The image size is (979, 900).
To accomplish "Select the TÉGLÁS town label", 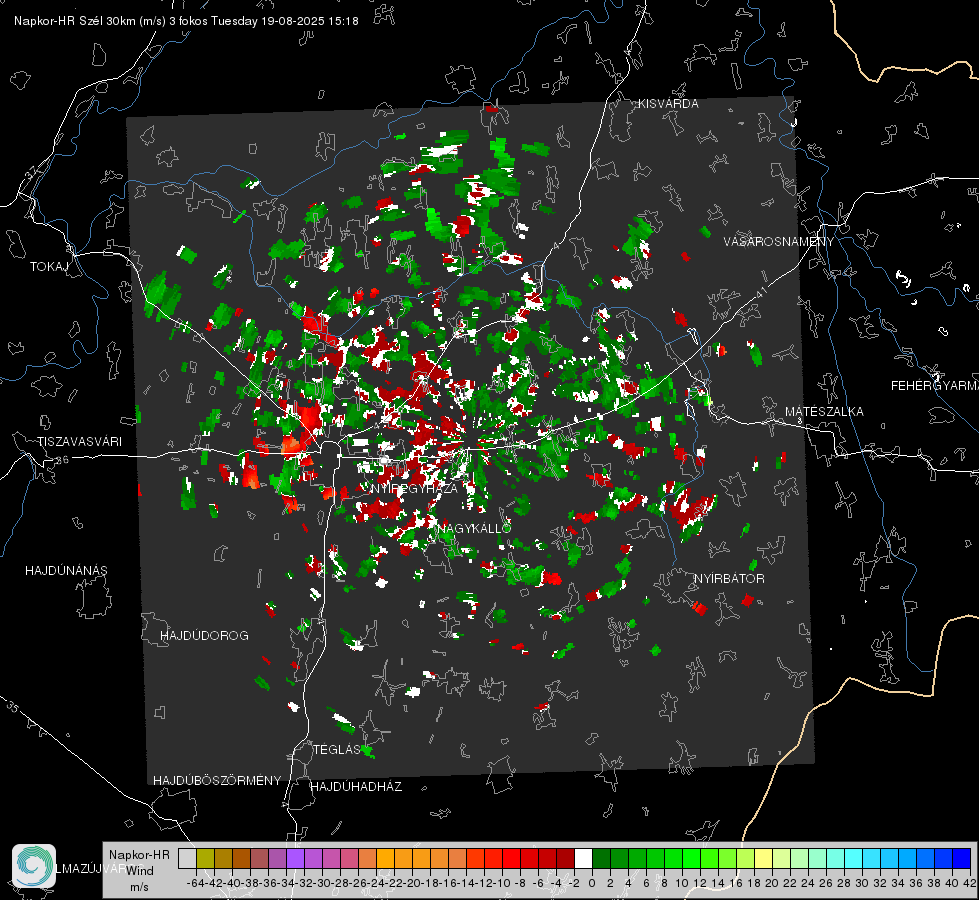I will click(x=337, y=750).
